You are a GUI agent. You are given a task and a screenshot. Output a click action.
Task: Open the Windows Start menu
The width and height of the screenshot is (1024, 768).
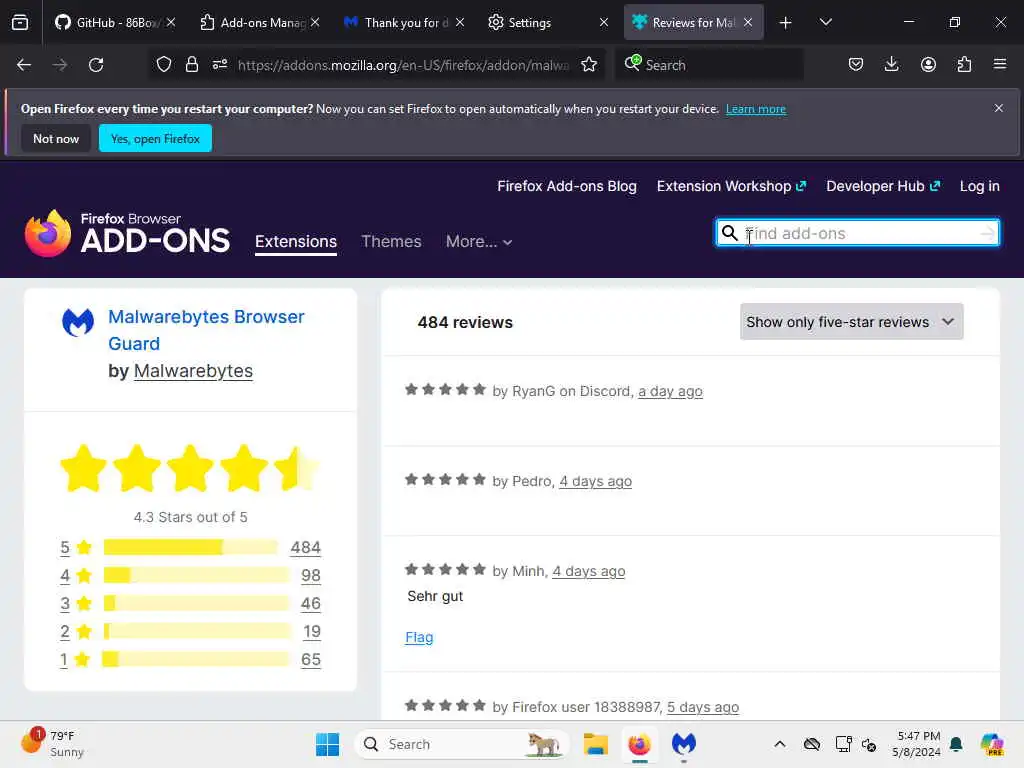327,744
